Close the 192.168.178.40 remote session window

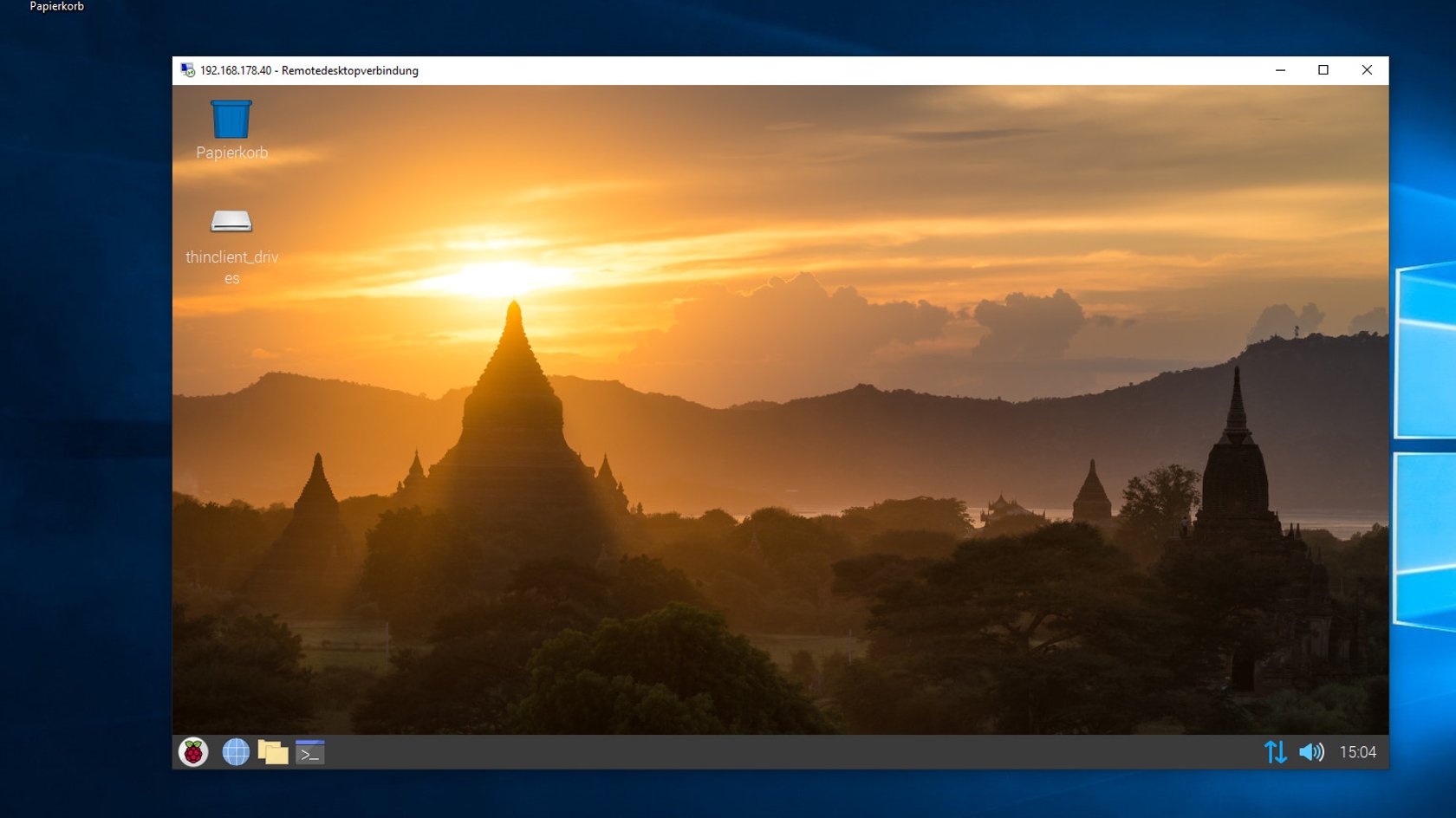click(1367, 70)
